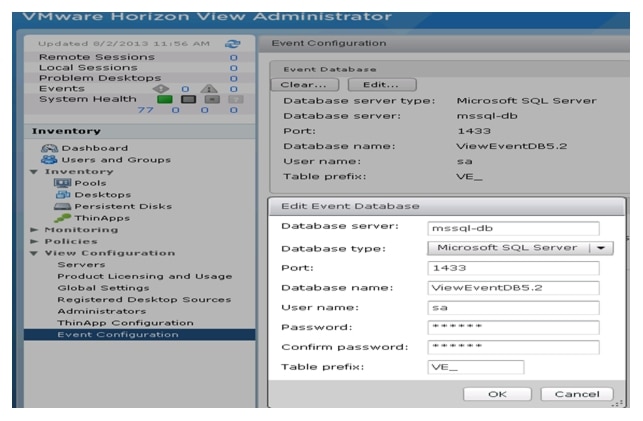Confirm the dialog with OK
Screen dimensions: 643x421
[x=497, y=394]
